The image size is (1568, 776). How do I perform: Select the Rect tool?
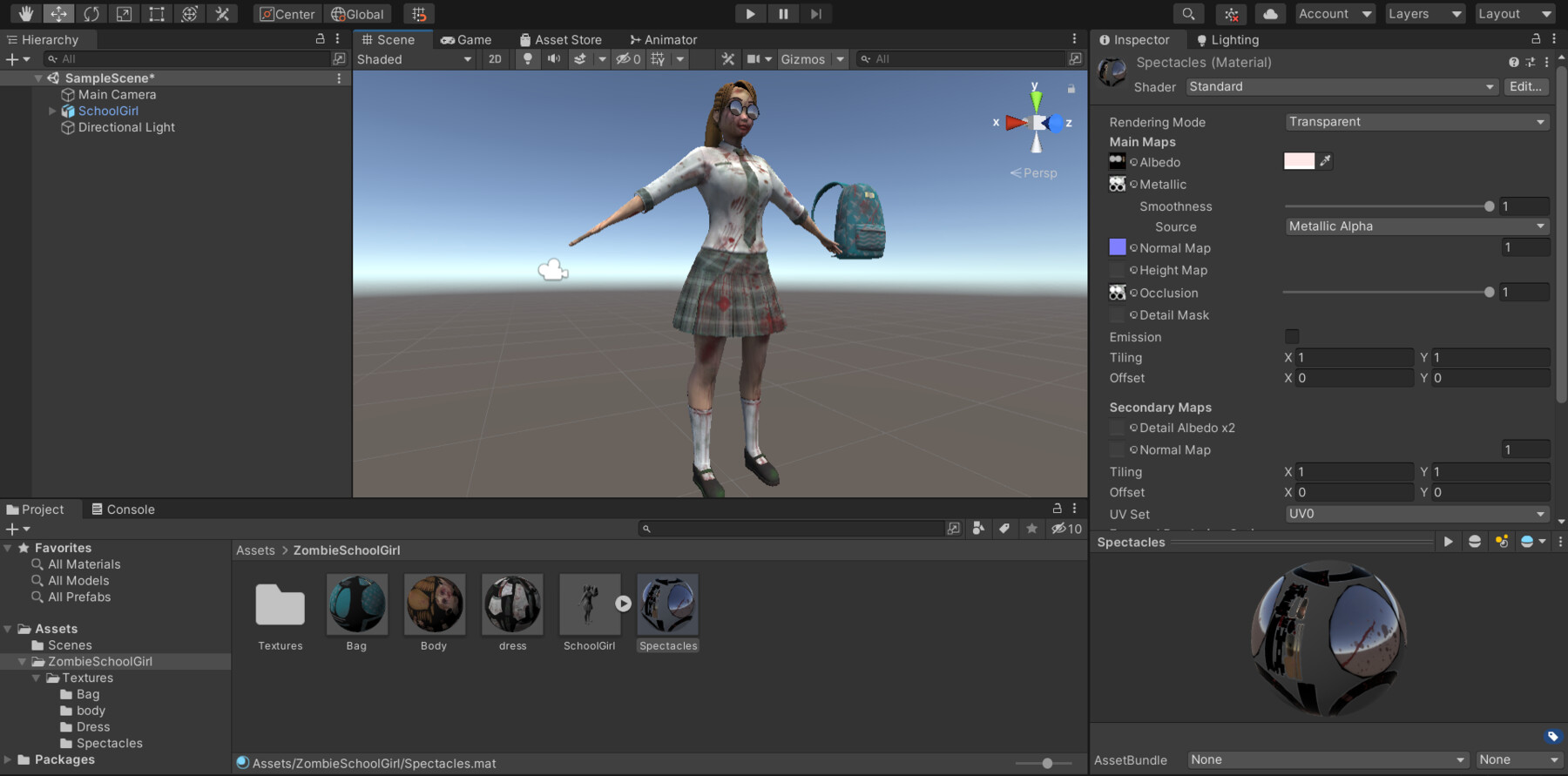157,14
